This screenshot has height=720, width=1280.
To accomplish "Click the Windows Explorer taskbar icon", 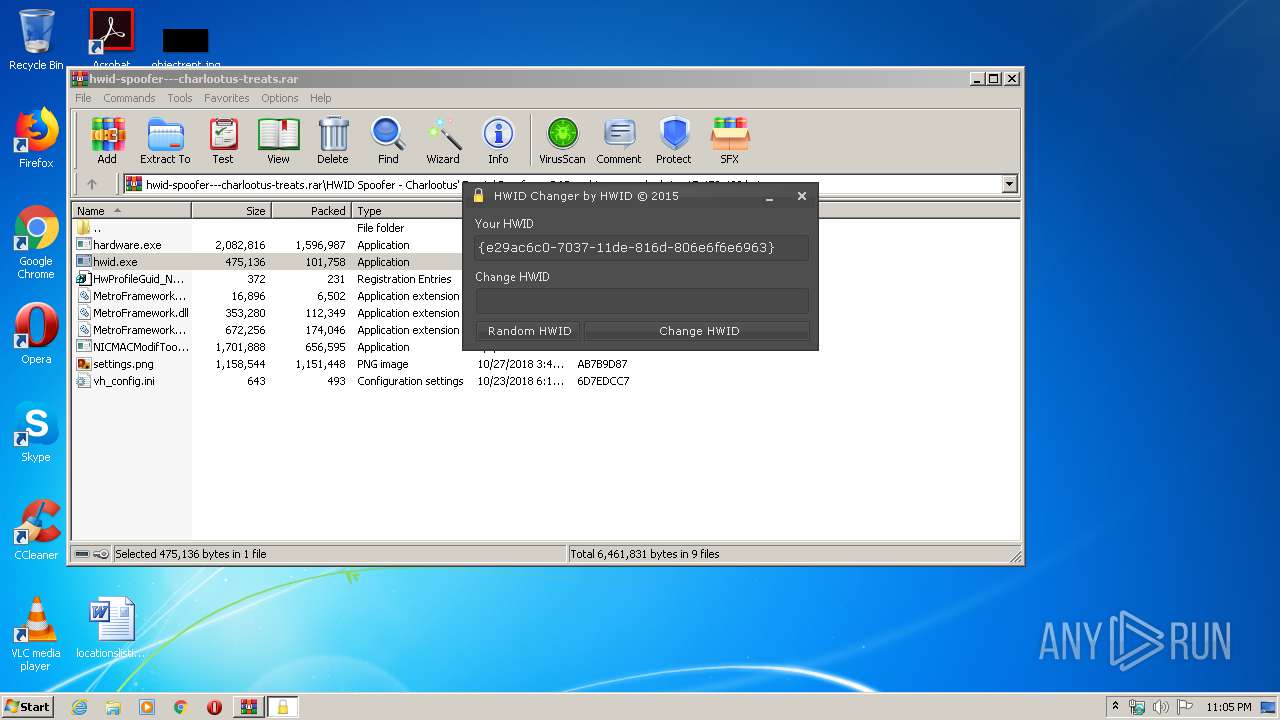I will click(x=113, y=707).
